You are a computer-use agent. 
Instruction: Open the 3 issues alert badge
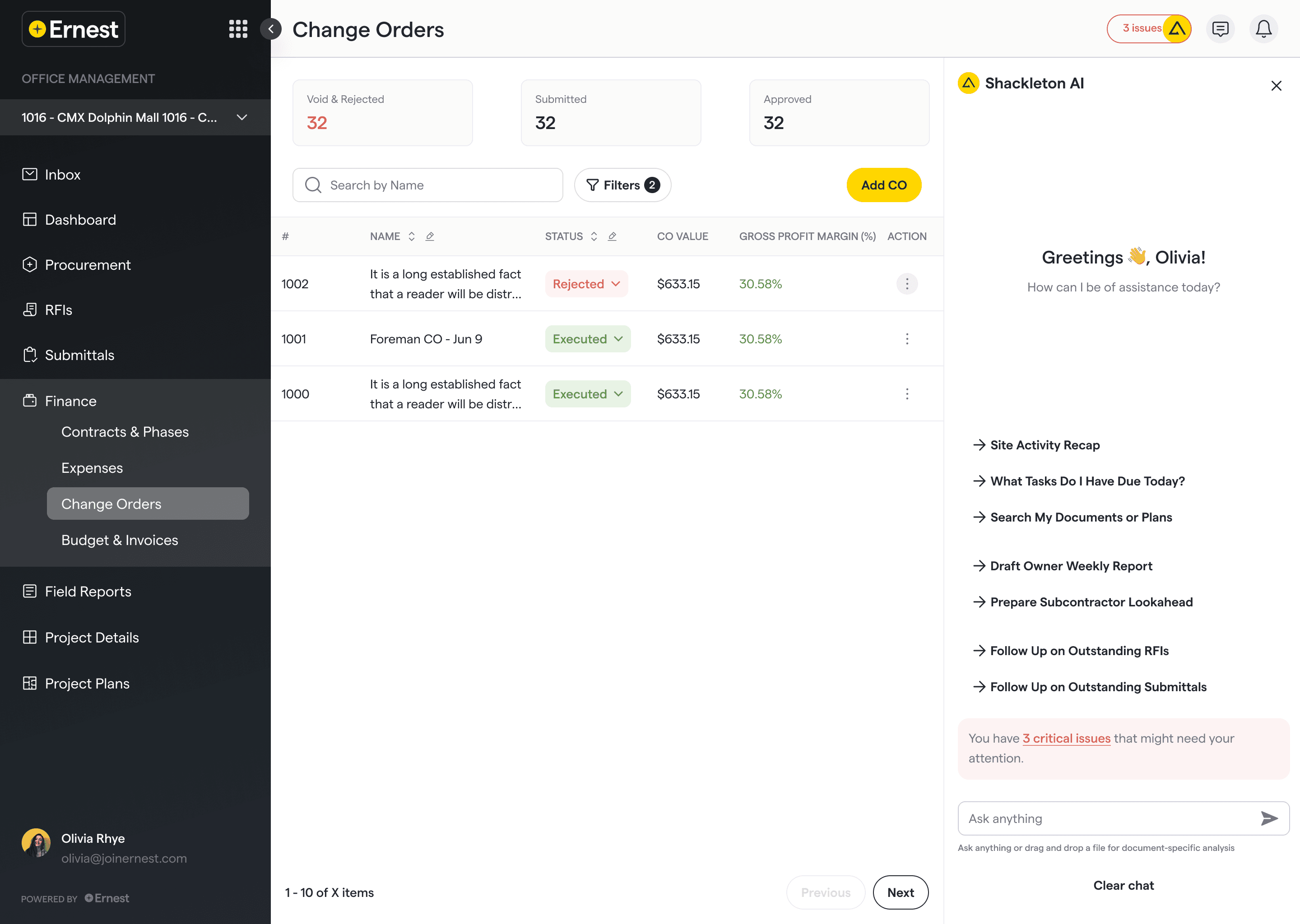1148,29
